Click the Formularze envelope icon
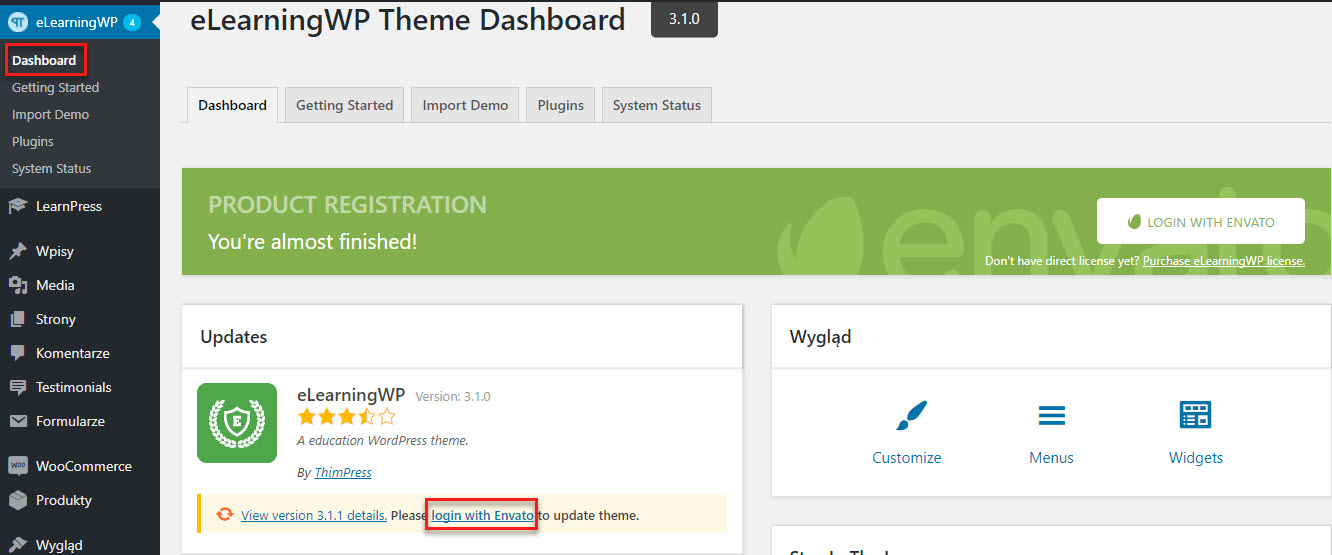The image size is (1332, 555). [18, 421]
